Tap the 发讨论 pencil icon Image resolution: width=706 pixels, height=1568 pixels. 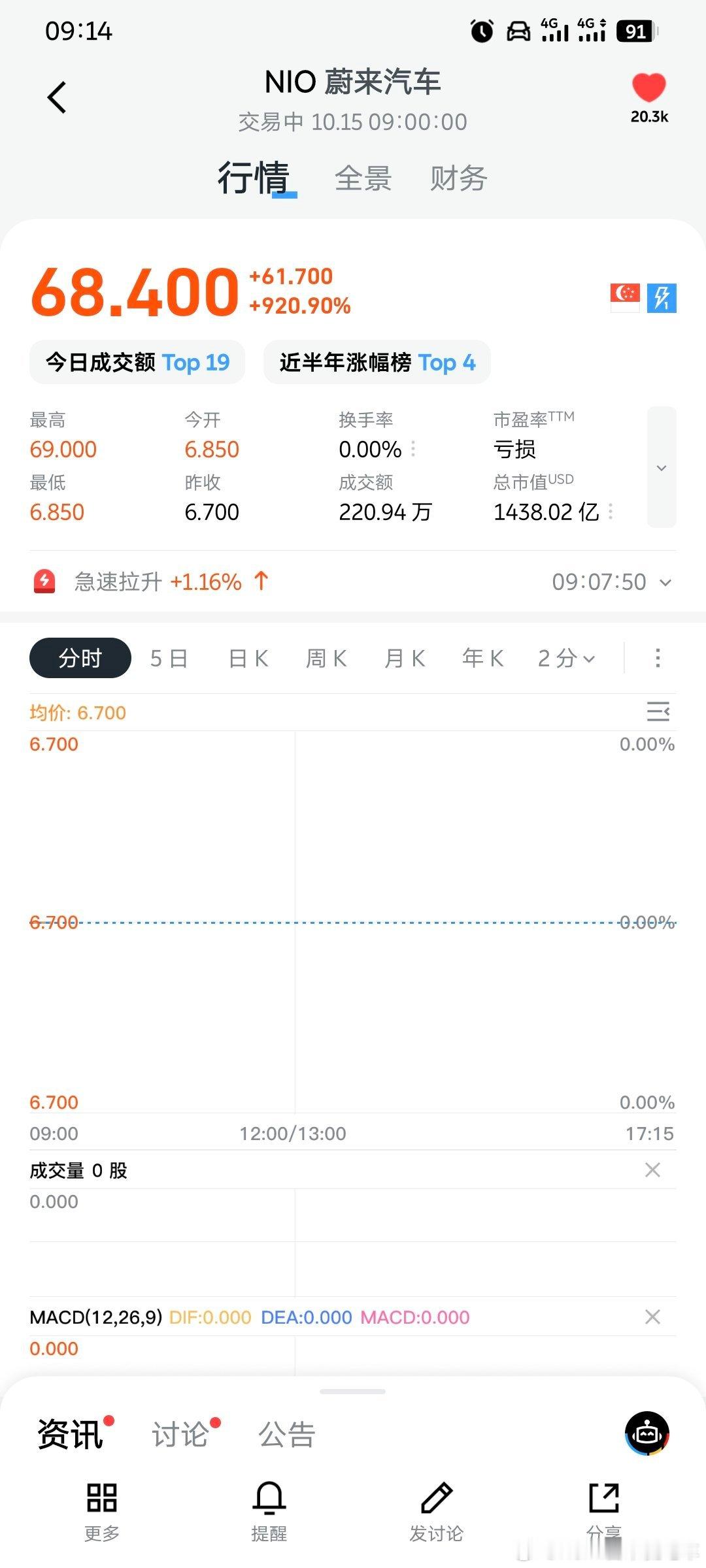click(x=437, y=1497)
